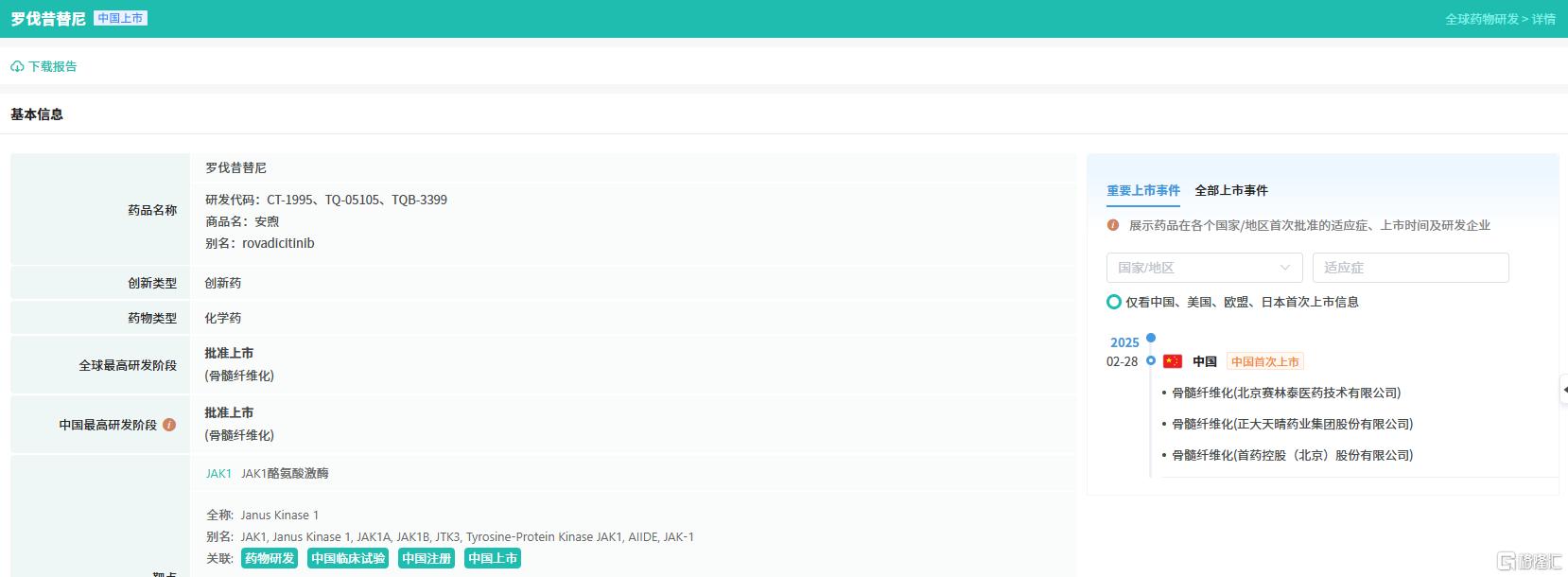1568x577 pixels.
Task: Open the JAK1 target link
Action: [218, 473]
